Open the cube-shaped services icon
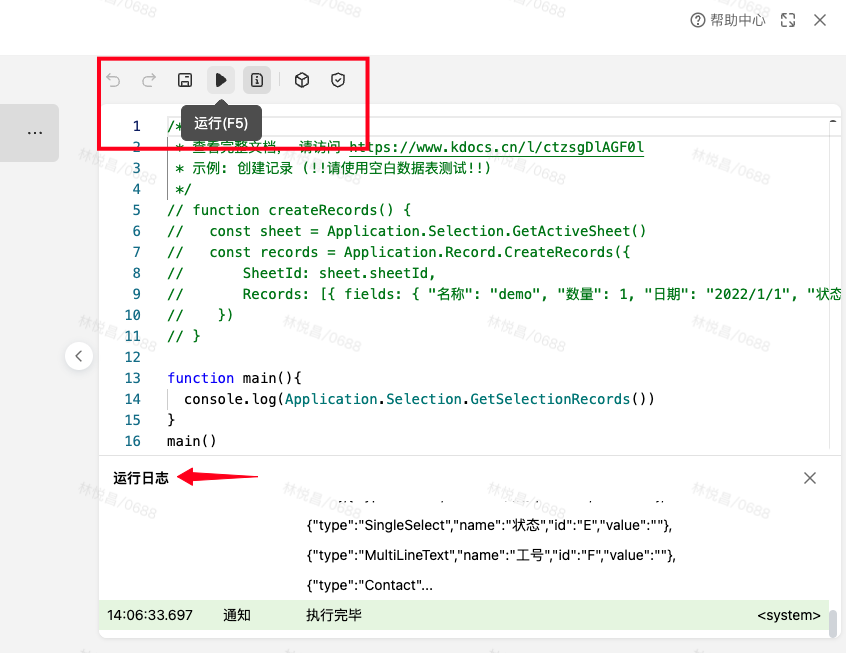The width and height of the screenshot is (846, 653). 302,80
